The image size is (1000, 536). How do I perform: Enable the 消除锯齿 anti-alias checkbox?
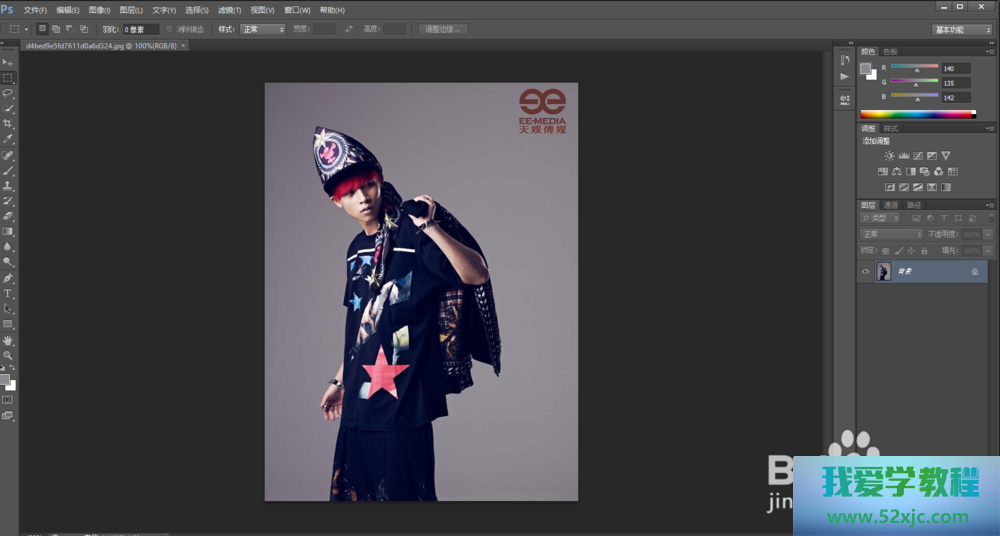(x=169, y=30)
